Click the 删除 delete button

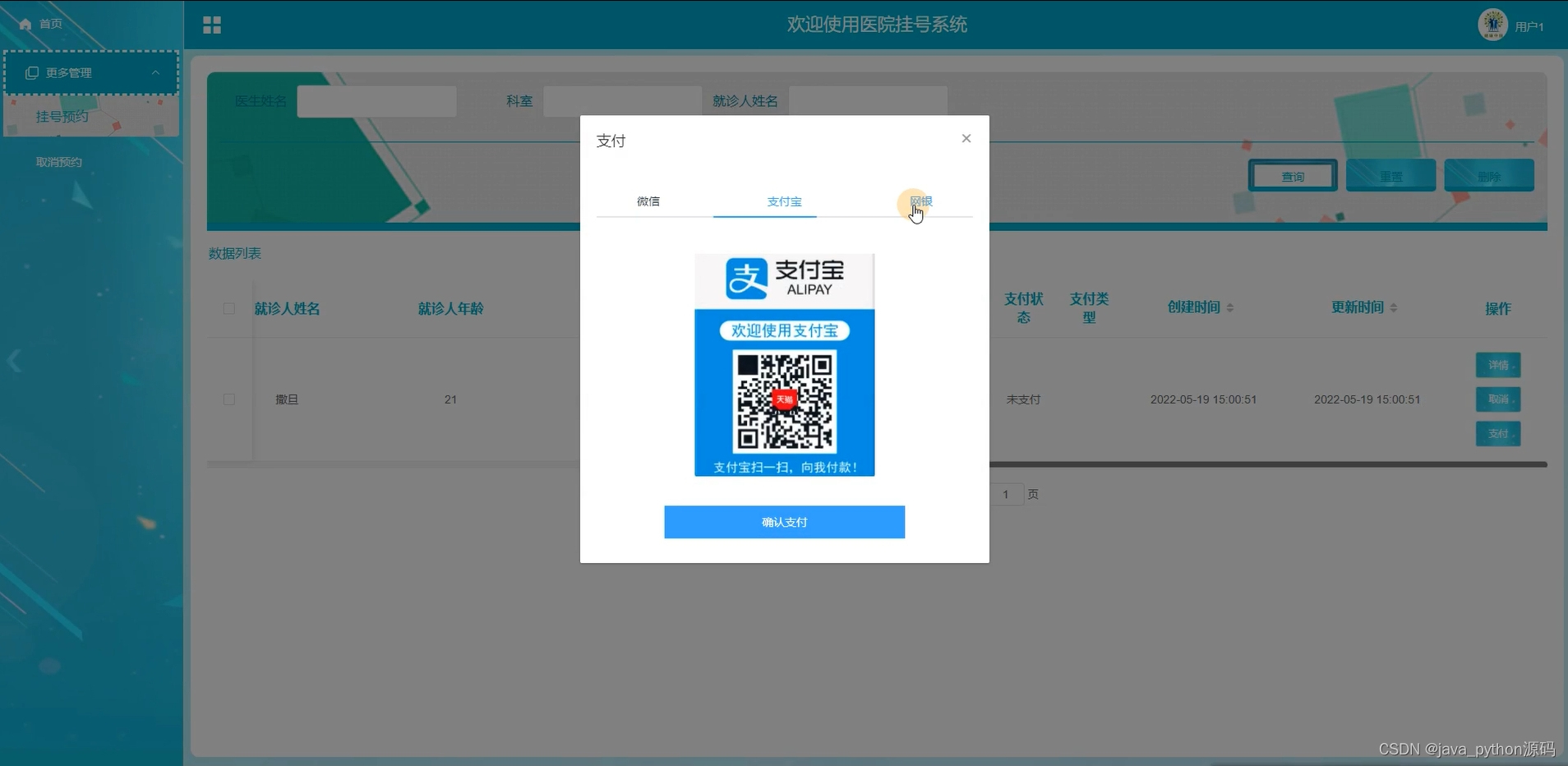1489,176
